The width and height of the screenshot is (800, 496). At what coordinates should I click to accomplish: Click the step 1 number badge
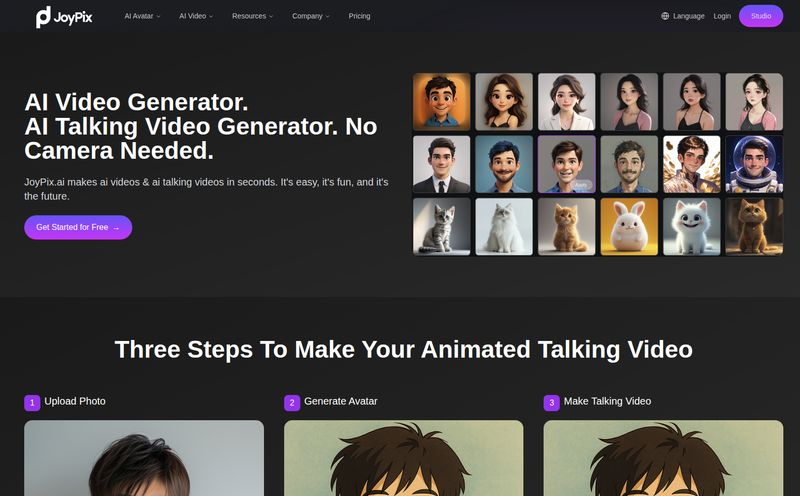coord(32,402)
